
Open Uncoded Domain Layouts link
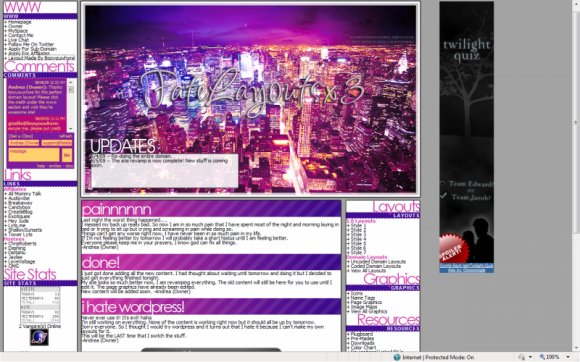[x=378, y=261]
